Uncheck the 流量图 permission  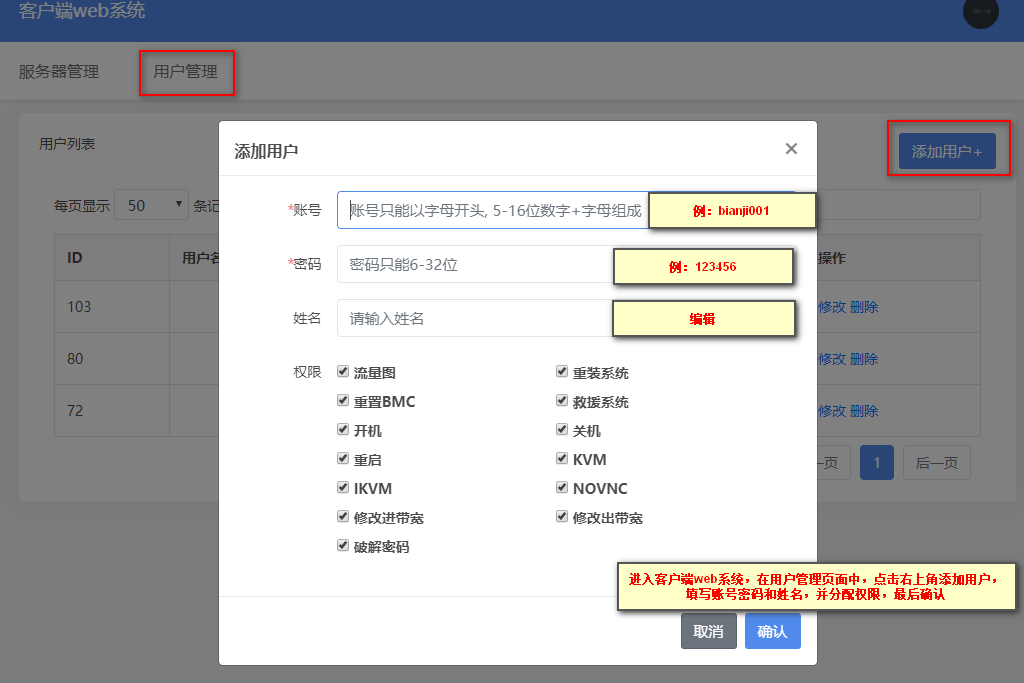coord(343,372)
